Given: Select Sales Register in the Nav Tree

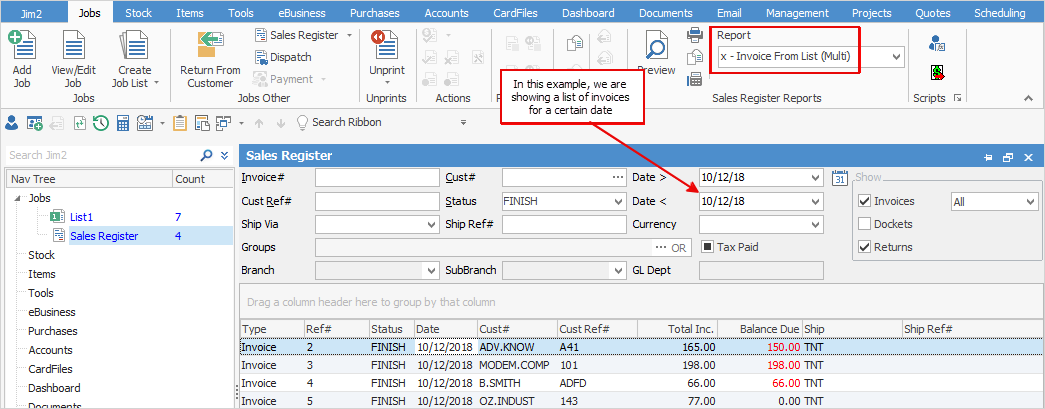Looking at the screenshot, I should (x=104, y=236).
